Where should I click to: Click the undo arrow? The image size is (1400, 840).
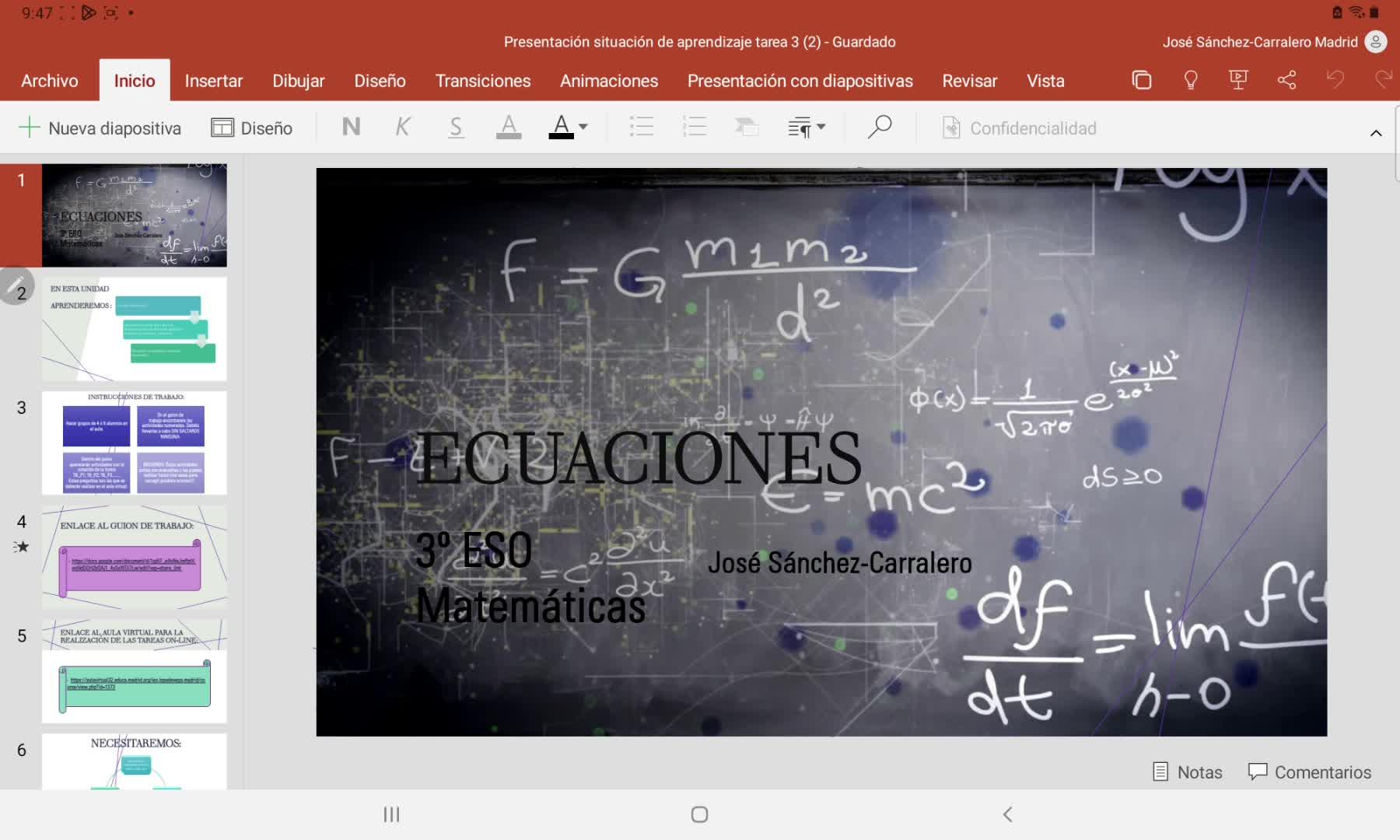(x=1335, y=79)
